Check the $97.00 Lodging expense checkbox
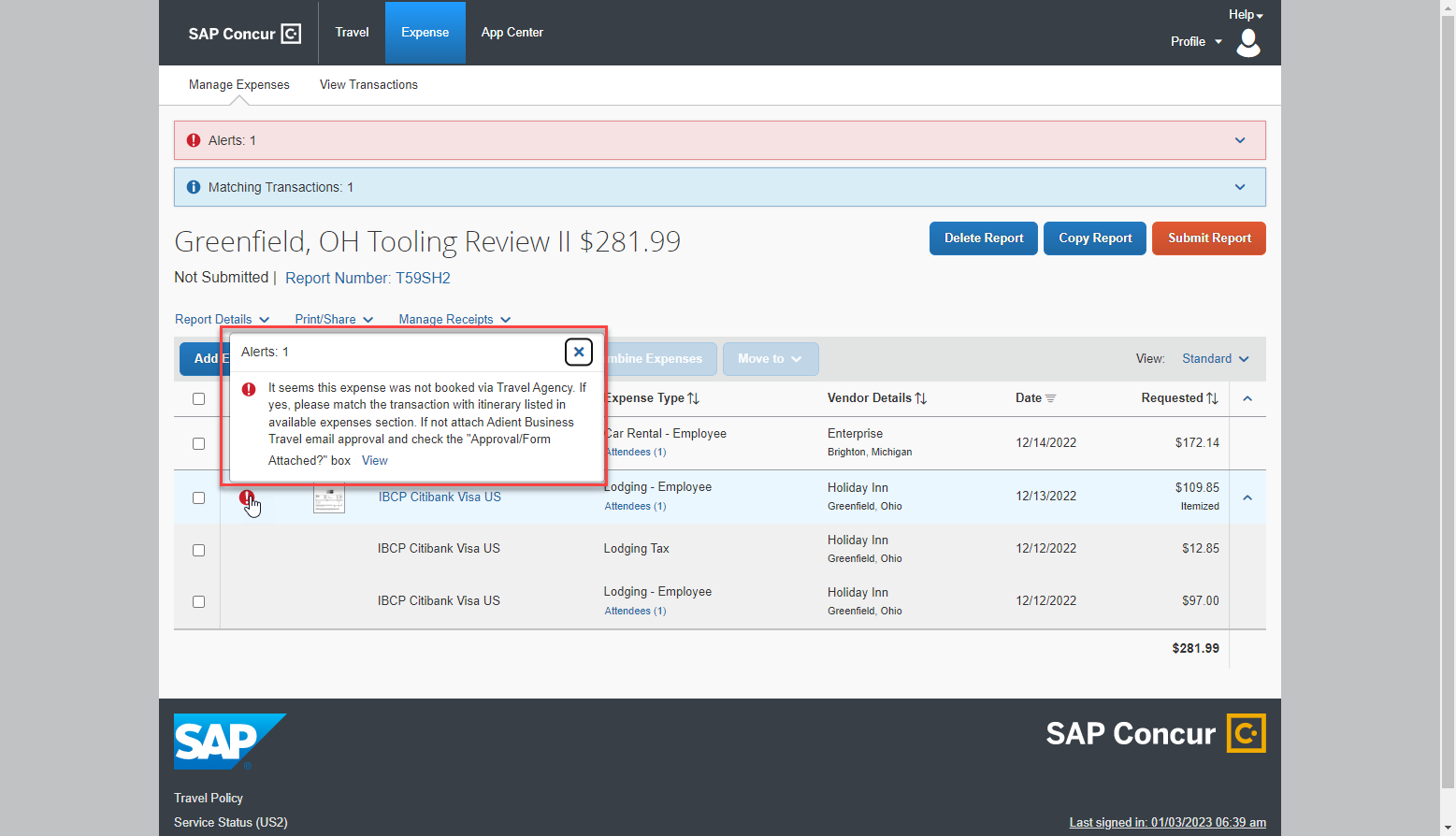Viewport: 1456px width, 836px height. click(x=198, y=601)
